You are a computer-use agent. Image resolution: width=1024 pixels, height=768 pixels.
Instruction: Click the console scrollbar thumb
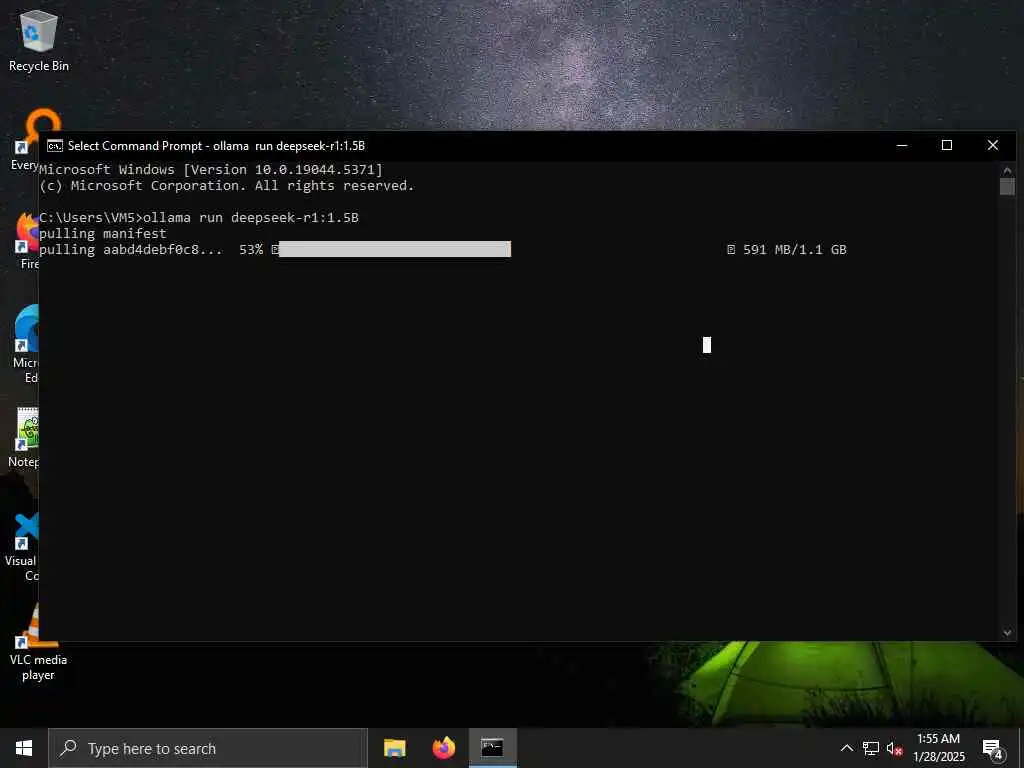click(x=1007, y=186)
